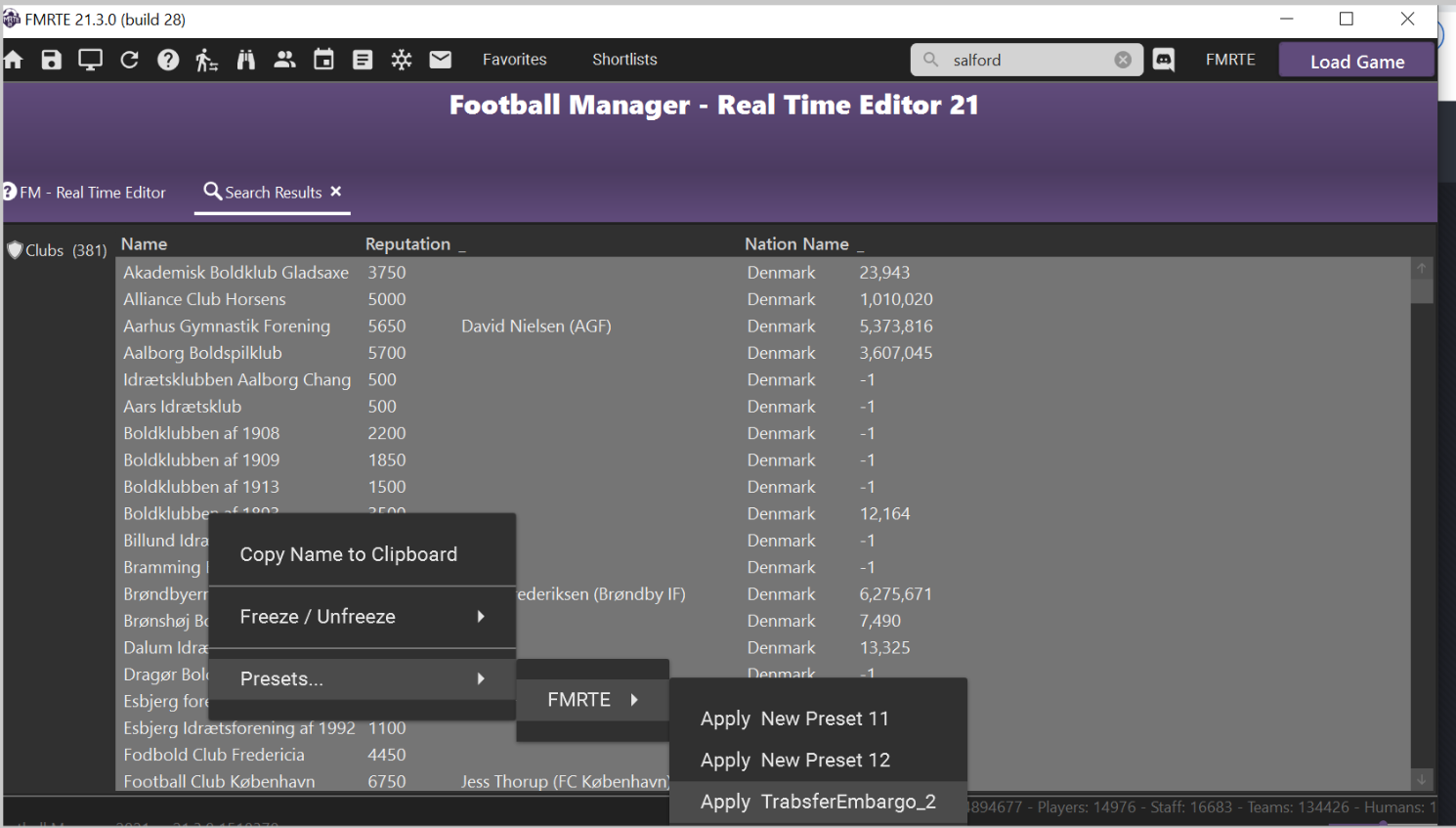The image size is (1456, 828).
Task: Click the player transfer walking icon
Action: [x=206, y=60]
